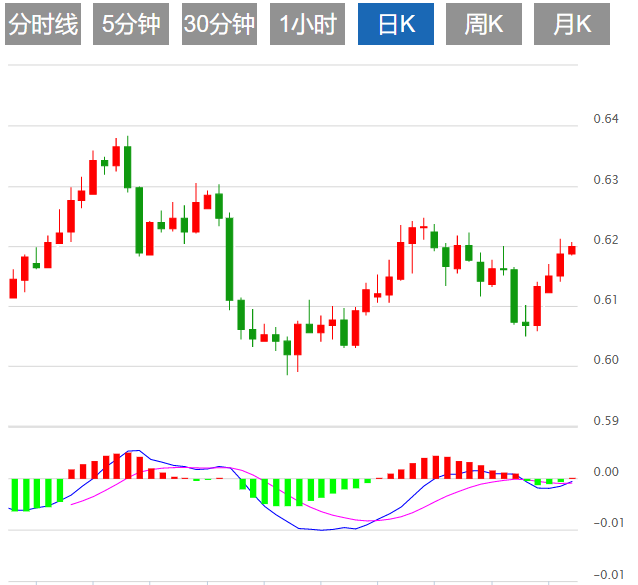The width and height of the screenshot is (638, 585).
Task: Open the 月K monthly tab
Action: tap(571, 25)
